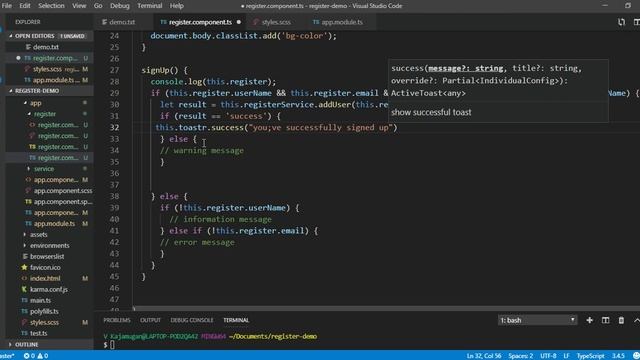Change line ending via LF in status bar

coord(566,356)
